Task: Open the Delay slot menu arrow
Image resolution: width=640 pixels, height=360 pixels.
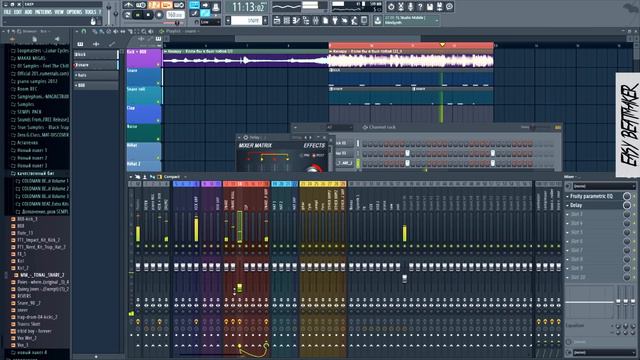Action: coord(567,205)
